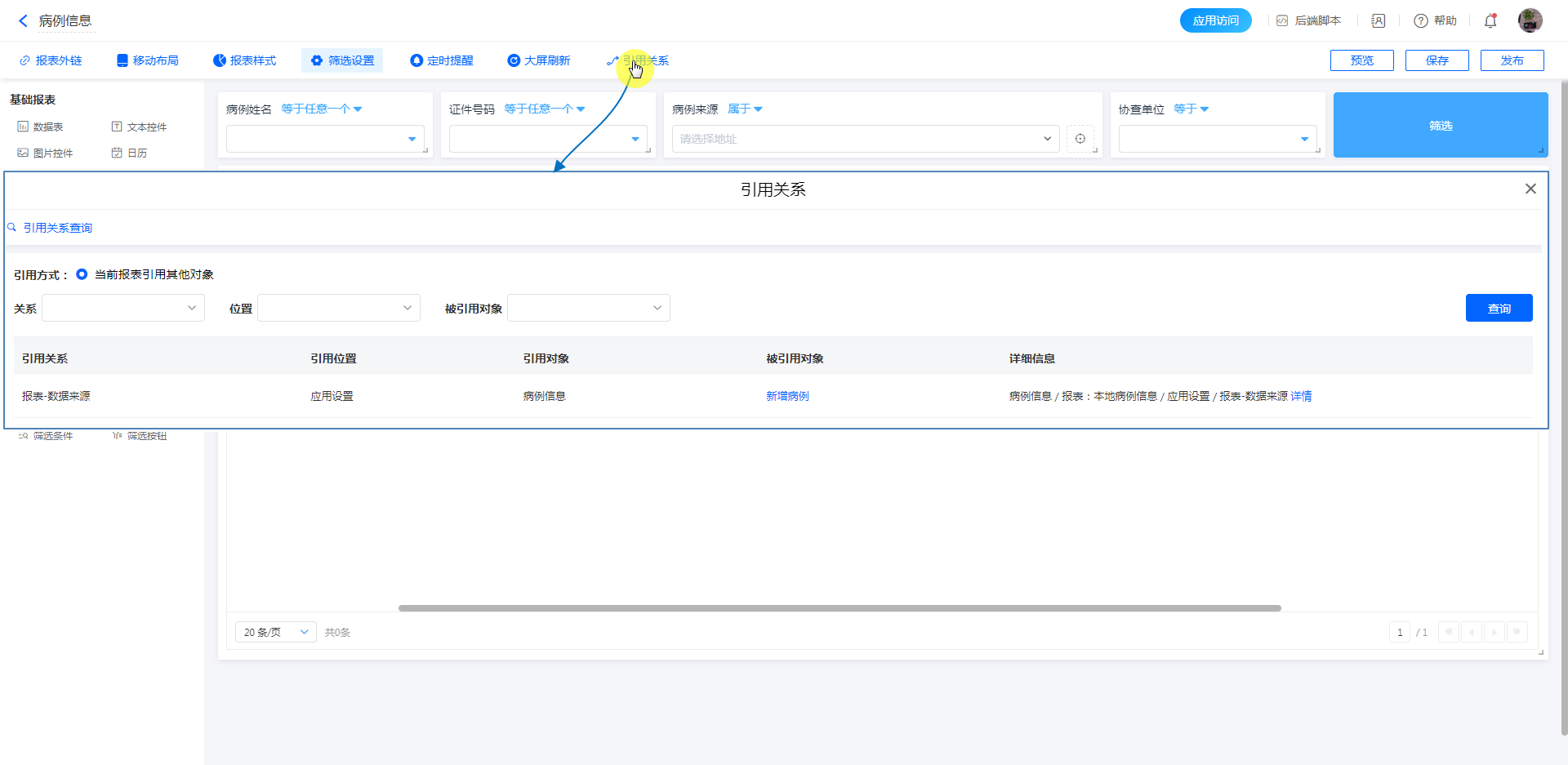The height and width of the screenshot is (765, 1568).
Task: Expand the 被引用对象 dropdown
Action: tap(588, 308)
